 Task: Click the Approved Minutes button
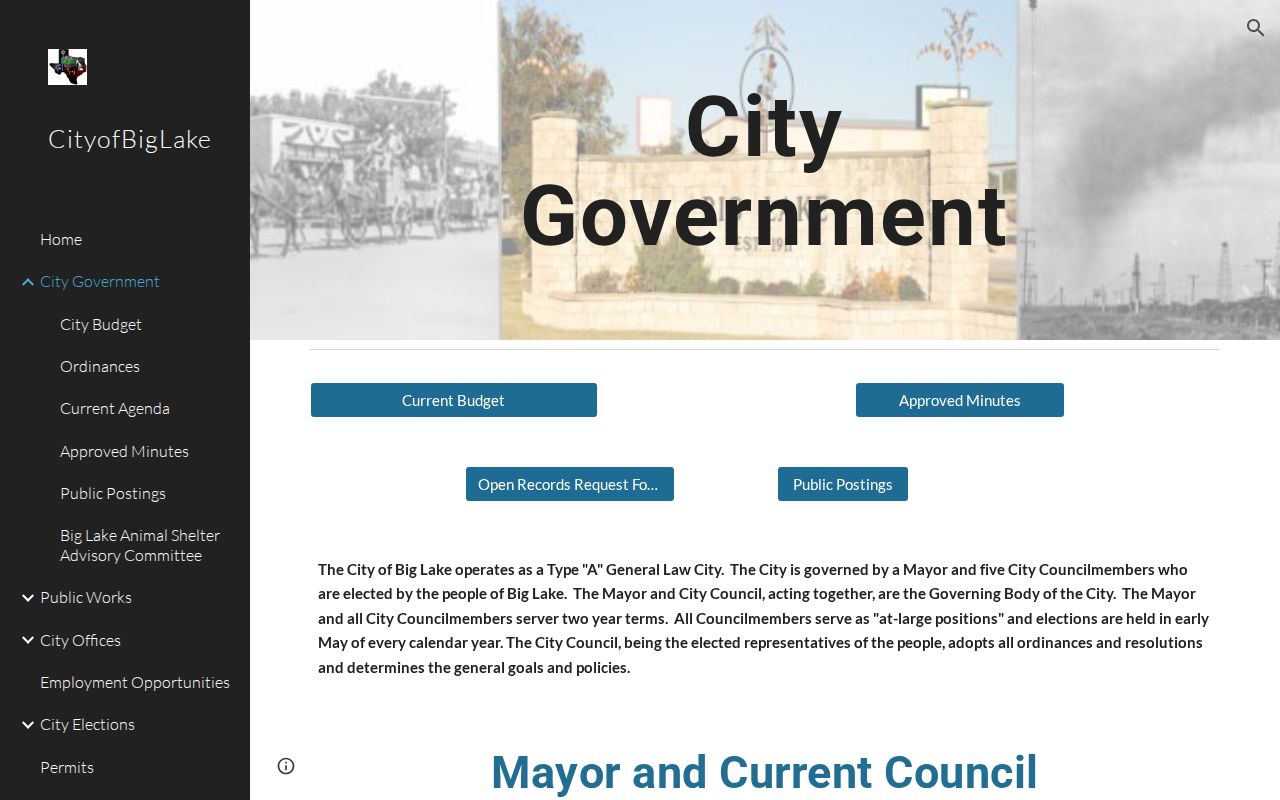pyautogui.click(x=960, y=400)
